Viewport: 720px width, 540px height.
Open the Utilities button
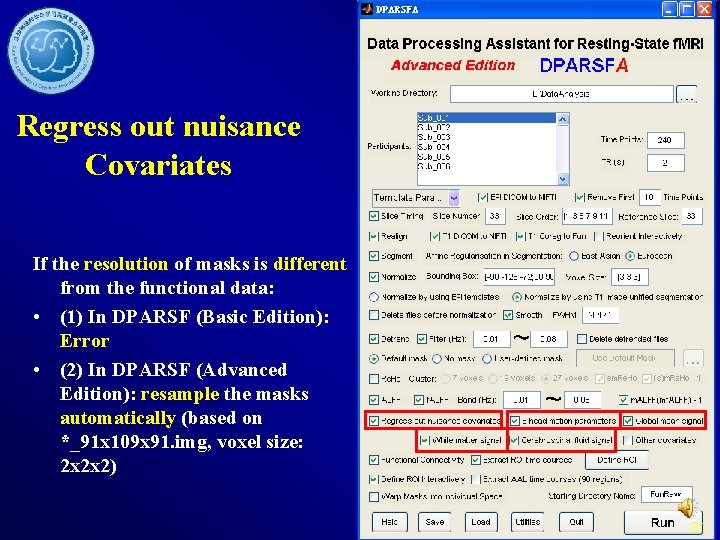[528, 522]
